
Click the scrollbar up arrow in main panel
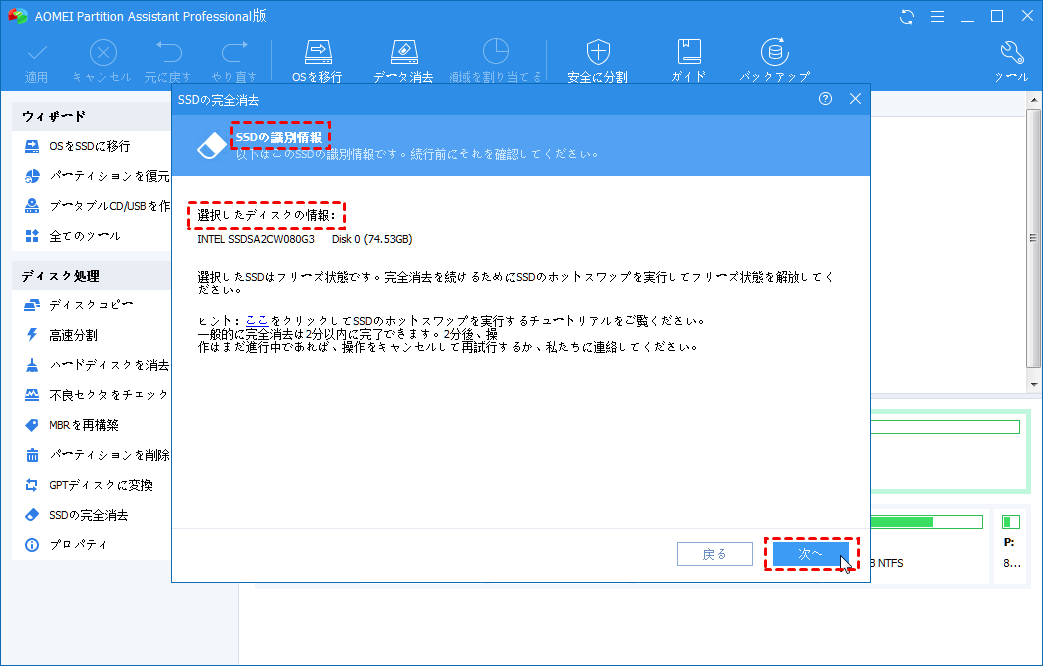coord(1033,100)
